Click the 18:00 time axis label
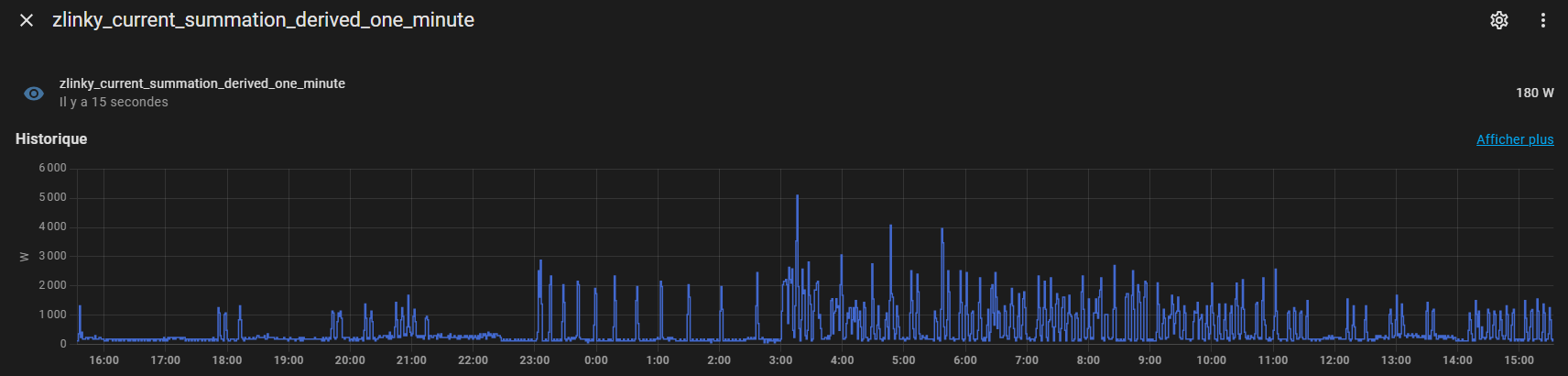 [227, 360]
